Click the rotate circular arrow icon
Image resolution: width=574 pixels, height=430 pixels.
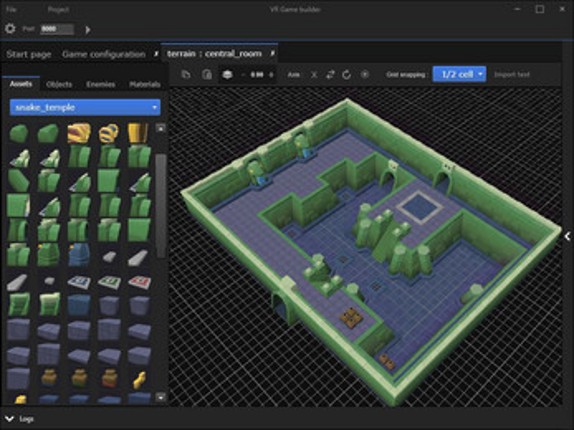tap(346, 75)
